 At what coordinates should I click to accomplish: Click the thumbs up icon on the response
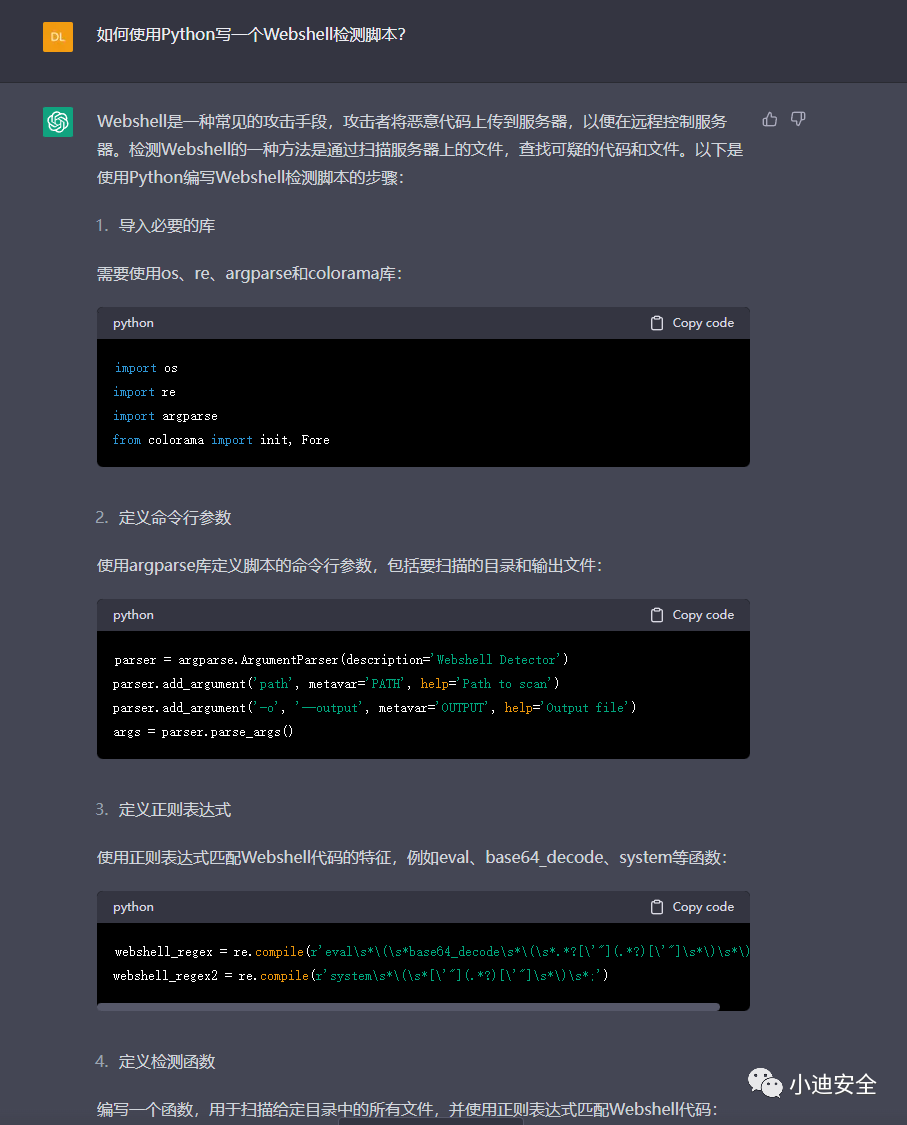click(x=770, y=119)
